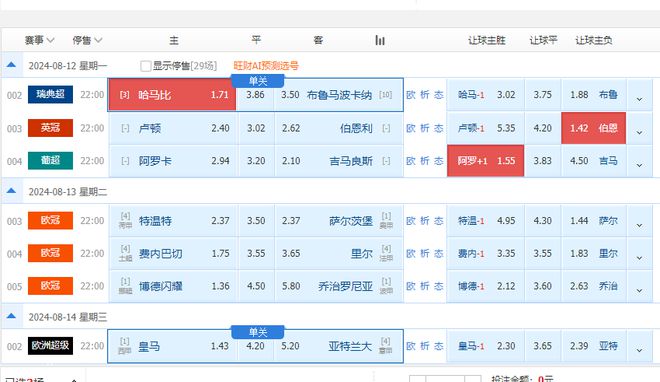Deselect 阿罗+1 handicap win odds 1.55
Viewport: 660px width, 382px height.
tap(485, 161)
